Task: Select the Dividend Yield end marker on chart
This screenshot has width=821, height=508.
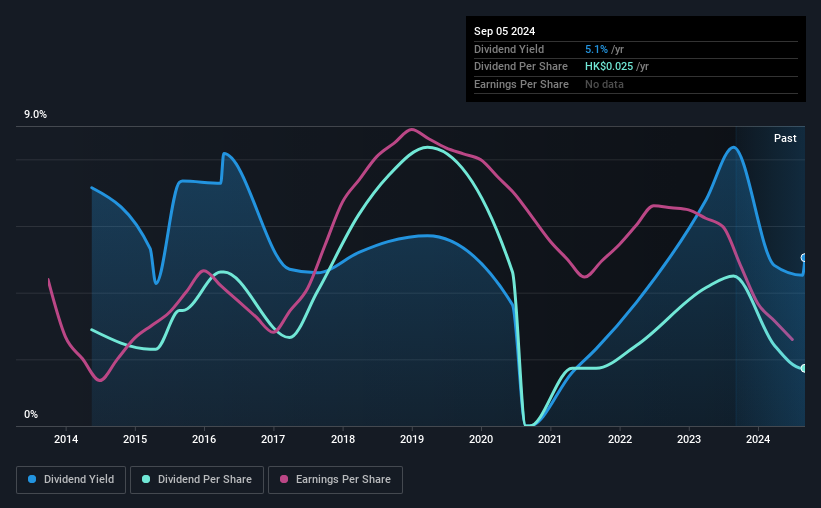Action: point(804,258)
